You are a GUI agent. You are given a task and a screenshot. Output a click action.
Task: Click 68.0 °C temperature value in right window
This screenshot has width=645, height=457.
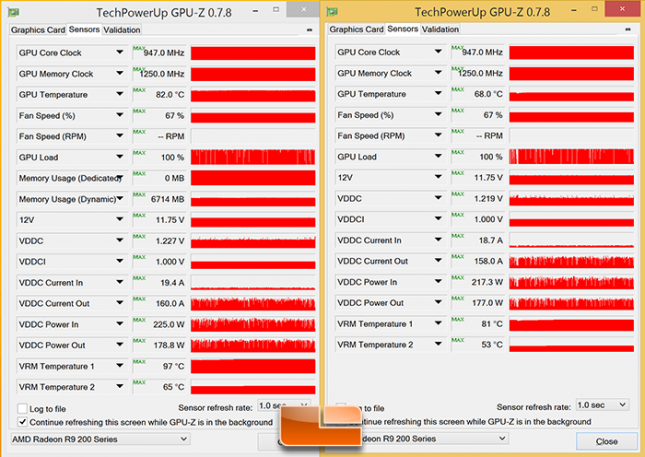coord(488,94)
